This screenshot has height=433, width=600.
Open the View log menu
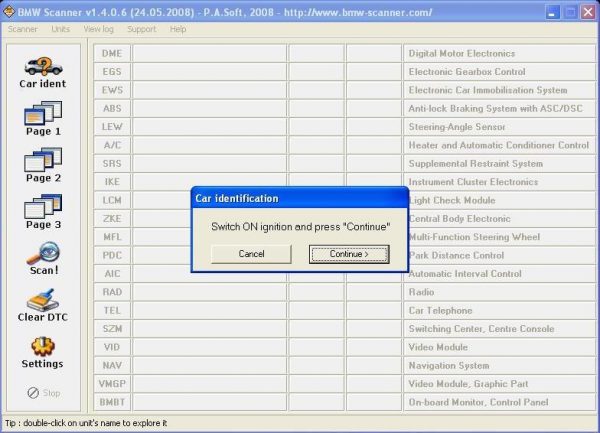(98, 29)
